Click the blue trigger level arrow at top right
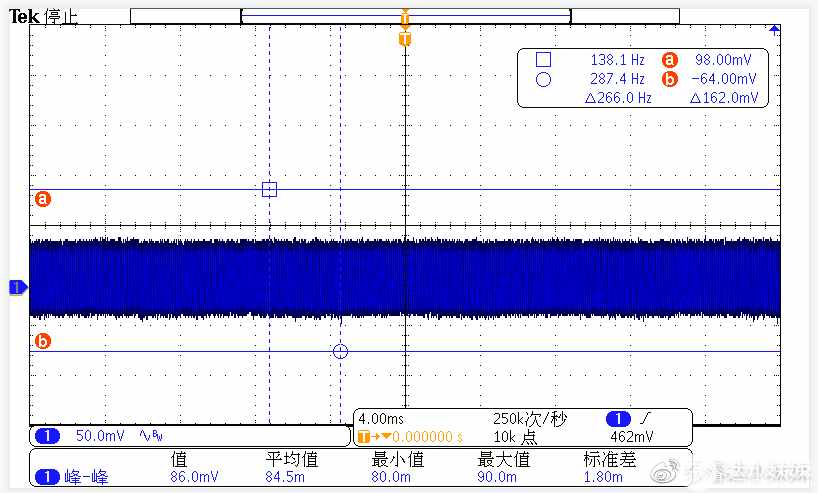818x493 pixels. [x=774, y=30]
